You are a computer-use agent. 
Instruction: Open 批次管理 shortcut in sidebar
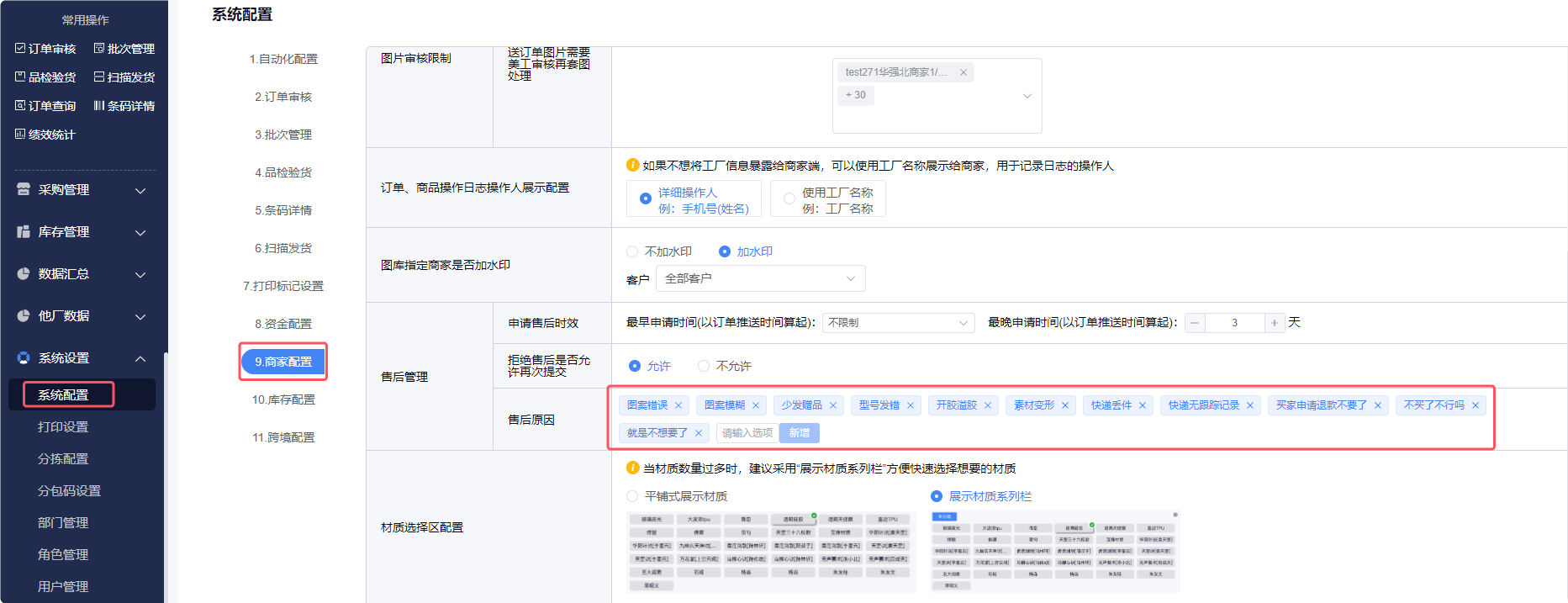tap(124, 49)
